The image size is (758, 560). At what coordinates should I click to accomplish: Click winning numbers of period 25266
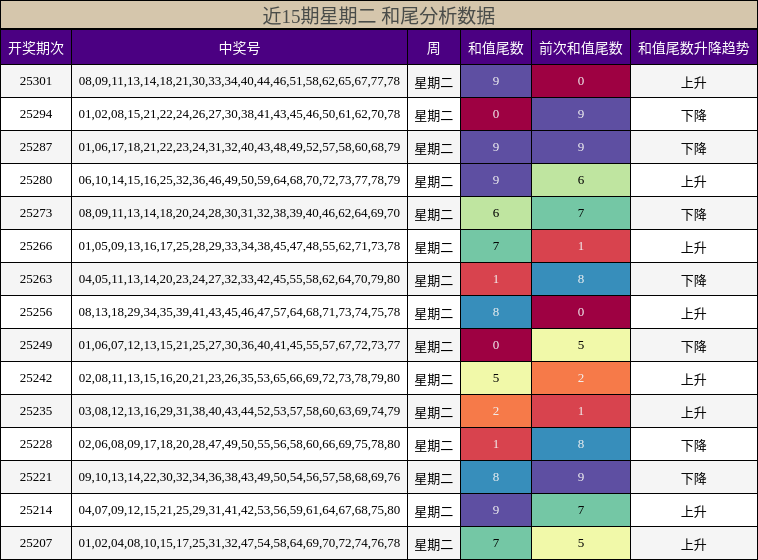tap(239, 246)
